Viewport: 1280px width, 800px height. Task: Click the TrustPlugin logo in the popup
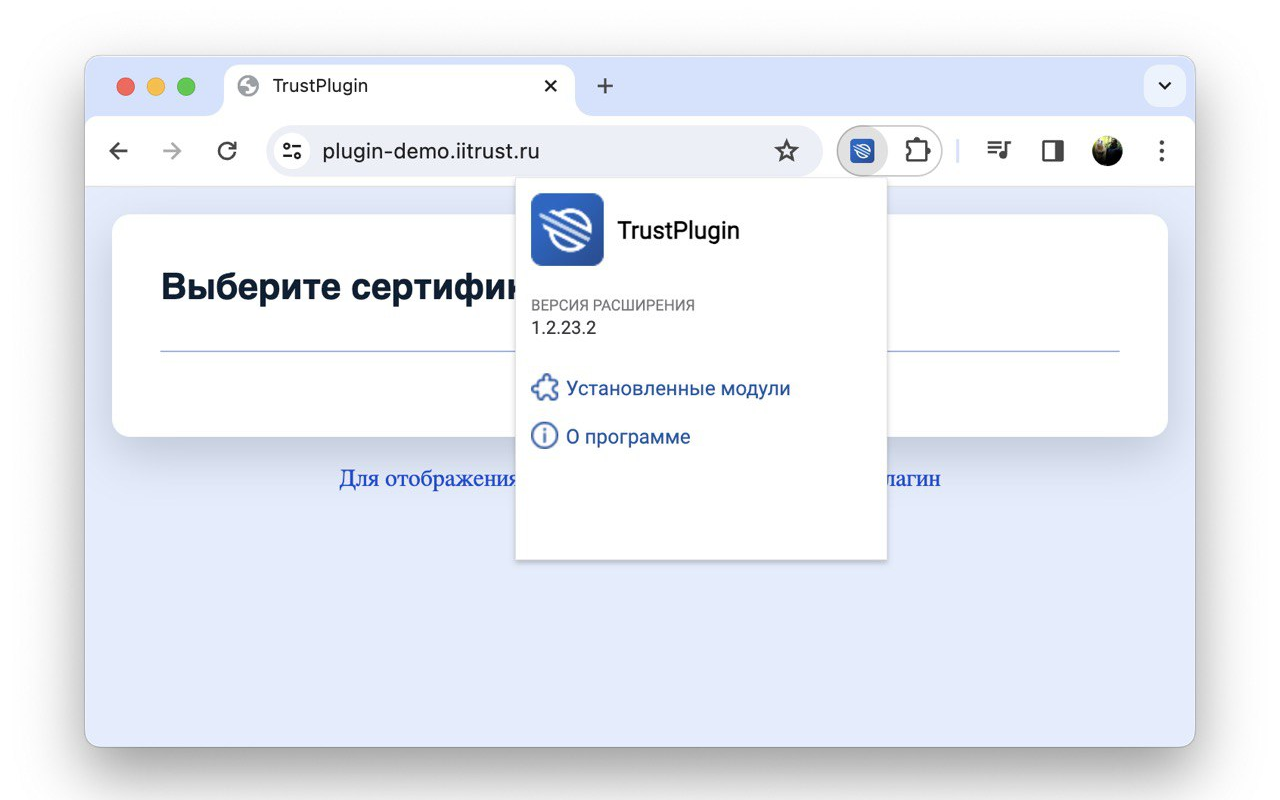pos(567,229)
